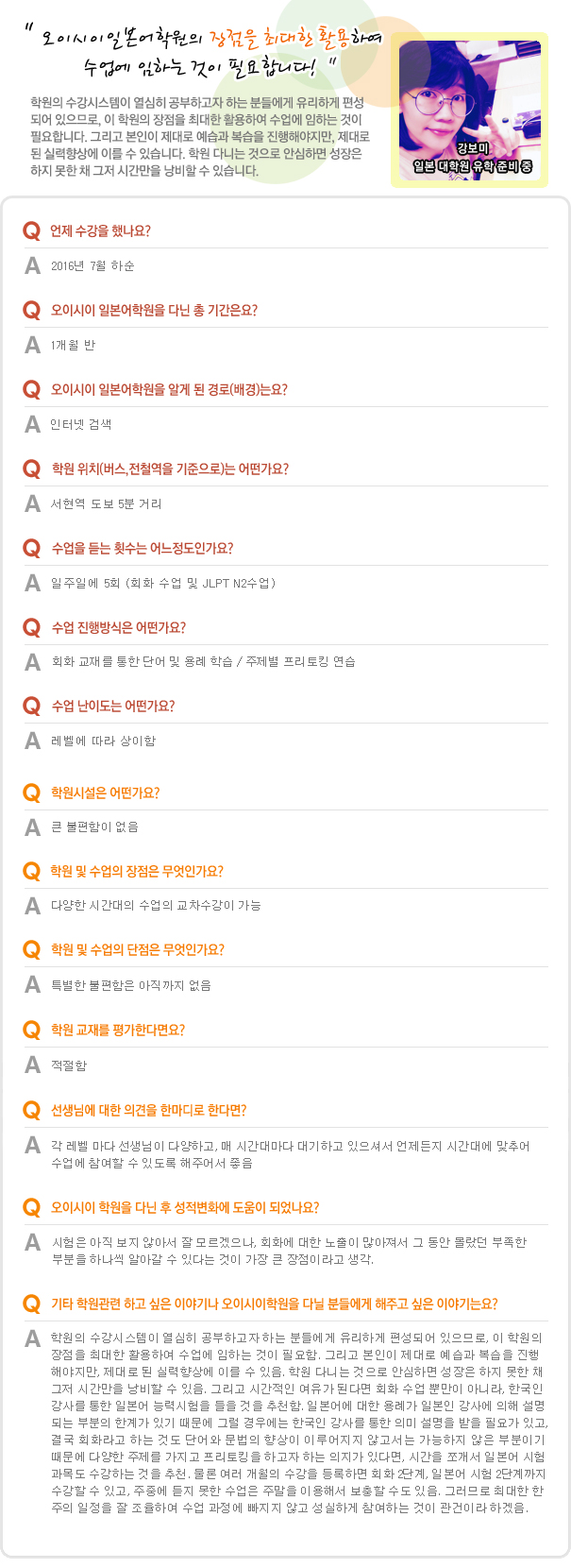Click the Q icon beside "언제 수강을 했나요?"
The image size is (571, 1568).
click(32, 231)
